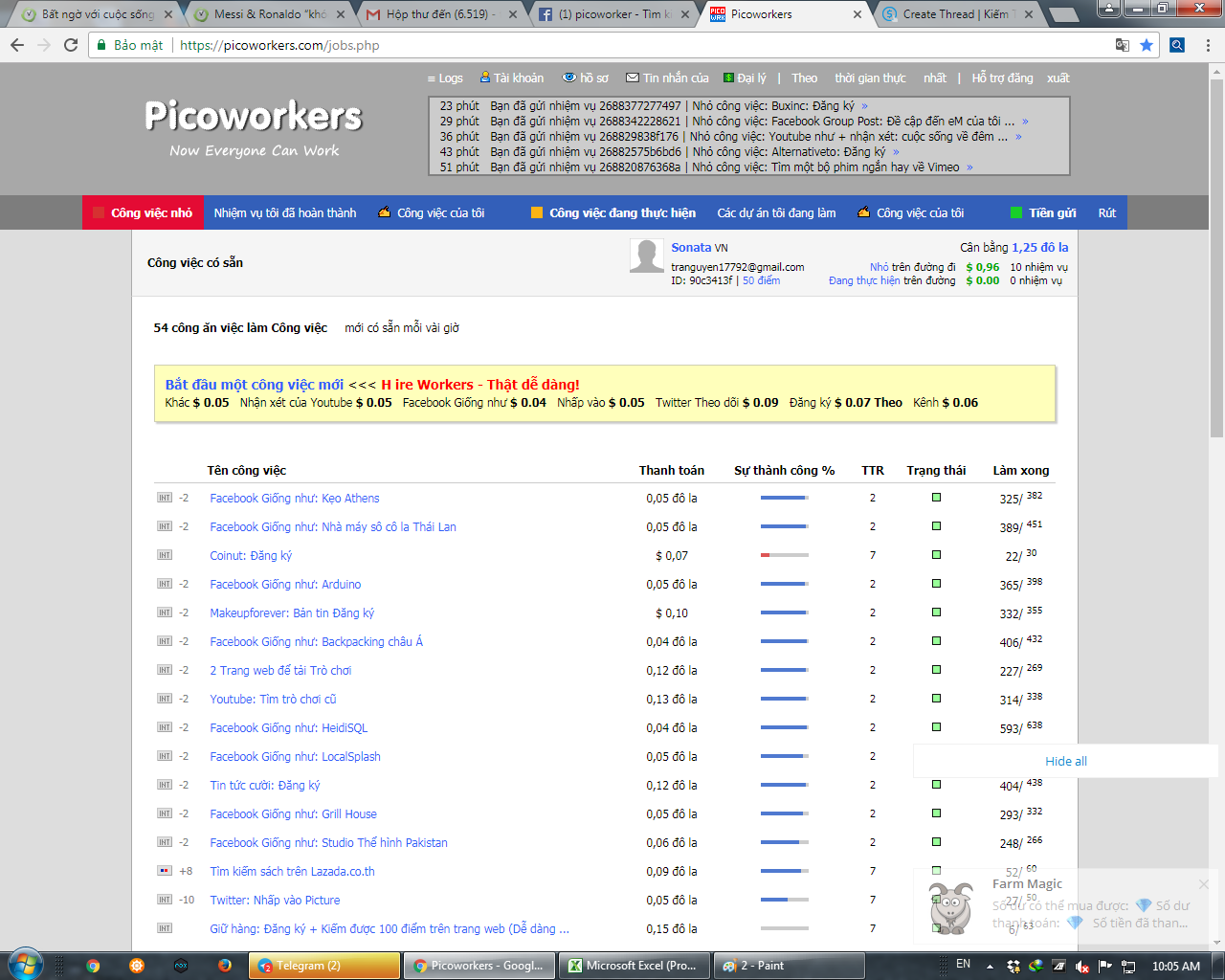
Task: Open the Nox icon on the taskbar
Action: pyautogui.click(x=181, y=966)
